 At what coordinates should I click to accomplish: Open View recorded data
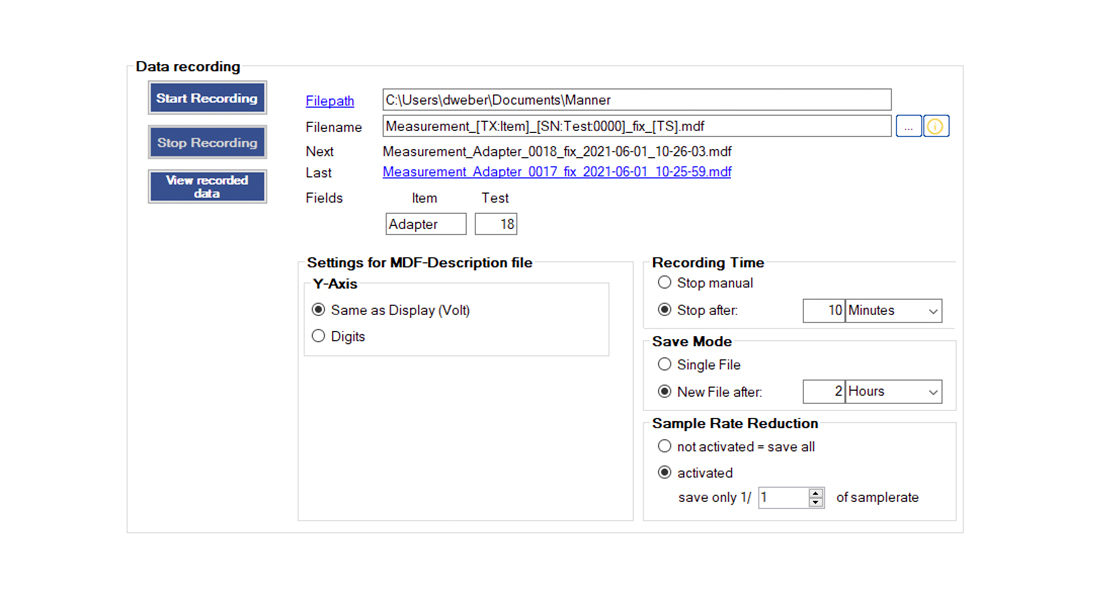coord(207,187)
